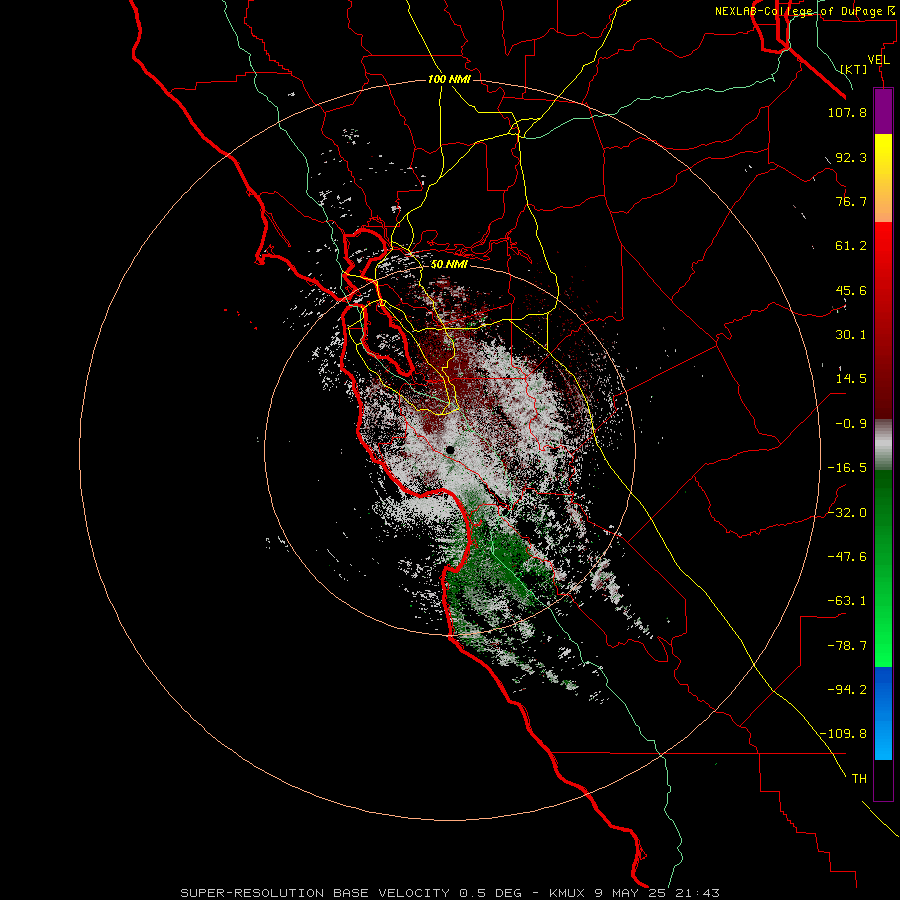Image resolution: width=900 pixels, height=900 pixels.
Task: Click "SUPER-RESOLUTION BASE VELOCITY" in the caption
Action: [315, 893]
